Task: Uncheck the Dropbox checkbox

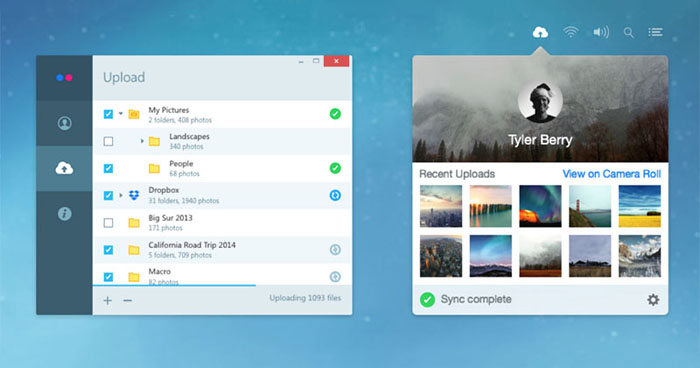Action: click(108, 195)
